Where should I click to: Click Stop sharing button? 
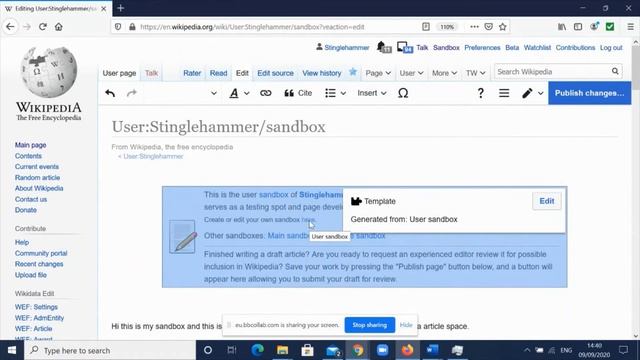pos(370,325)
